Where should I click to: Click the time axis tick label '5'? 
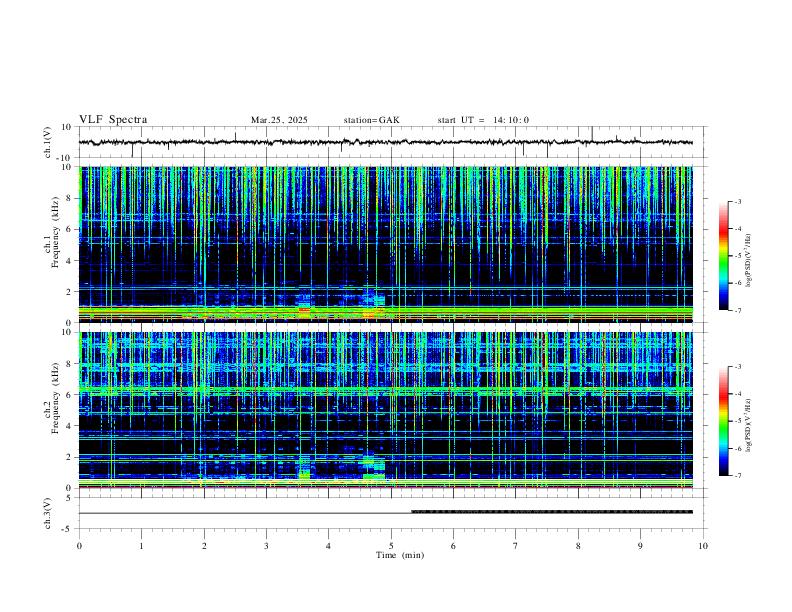tap(391, 546)
